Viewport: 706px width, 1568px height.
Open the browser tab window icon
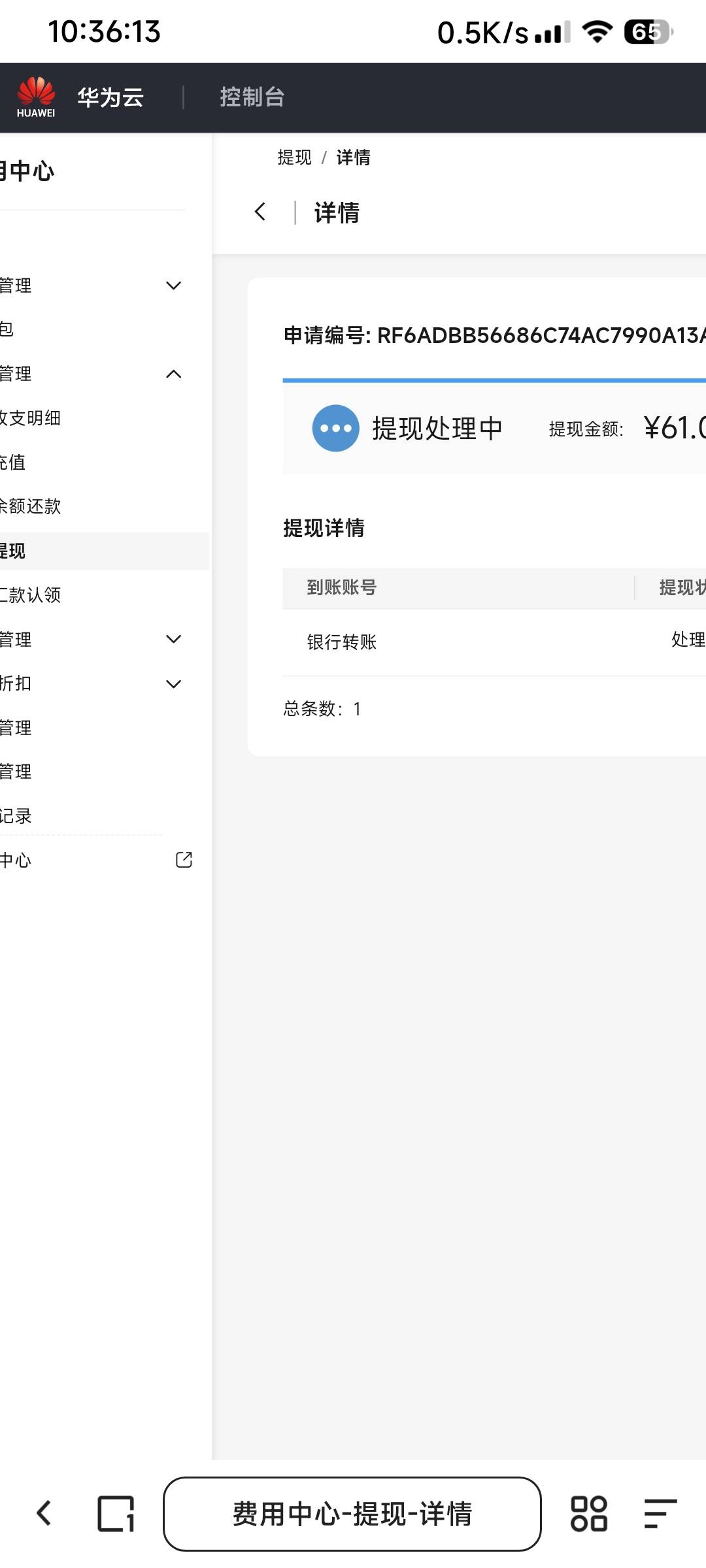point(116,1513)
